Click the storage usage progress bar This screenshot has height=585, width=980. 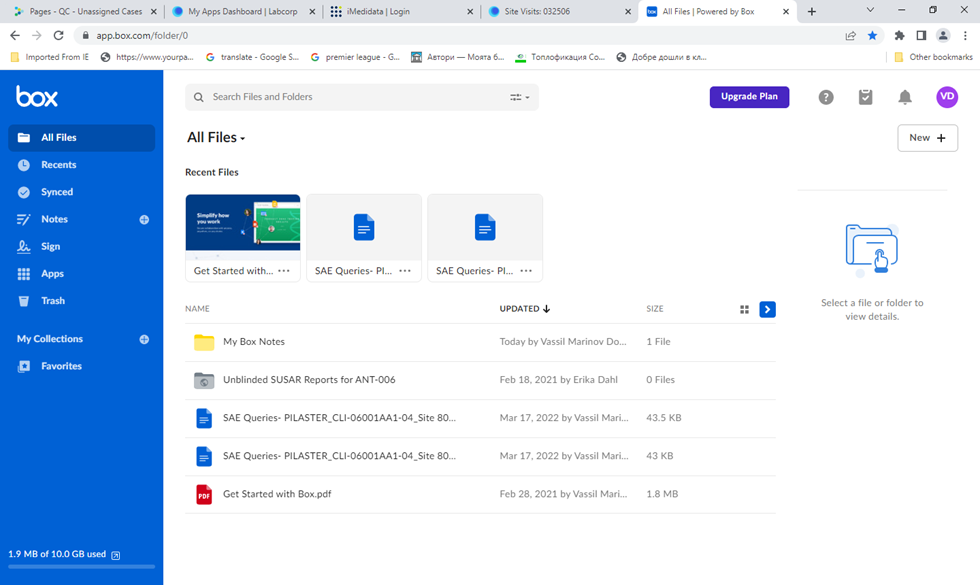click(x=81, y=567)
